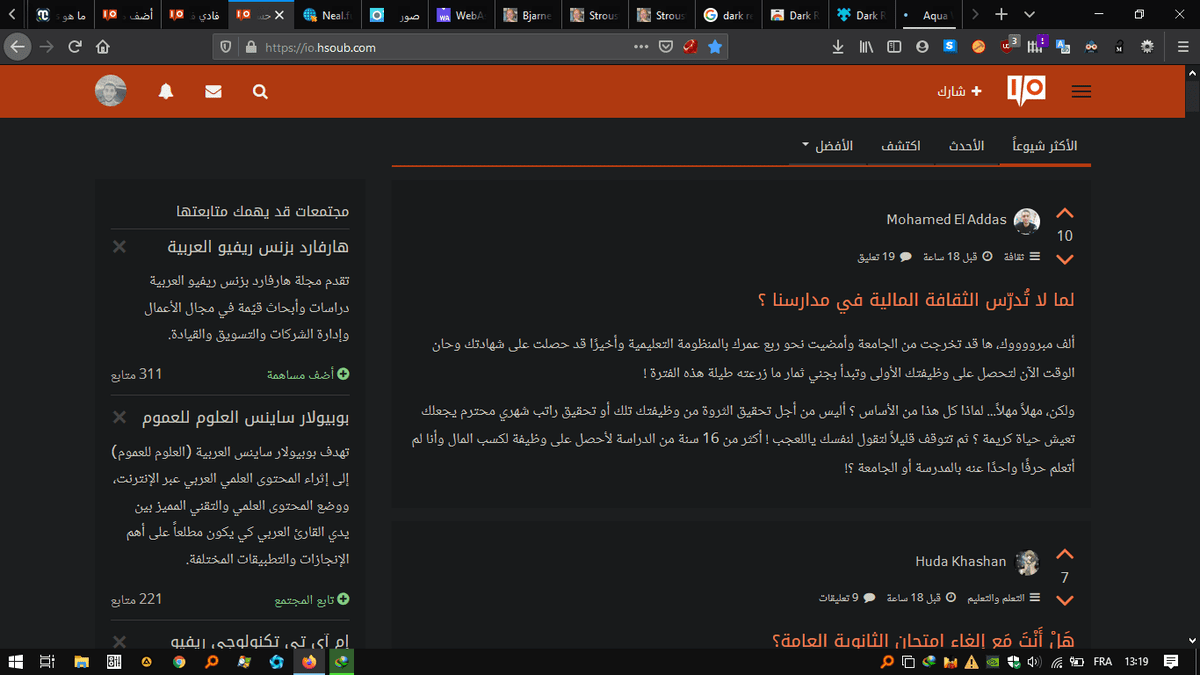Open Task View in the taskbar
The image size is (1200, 675).
[46, 661]
